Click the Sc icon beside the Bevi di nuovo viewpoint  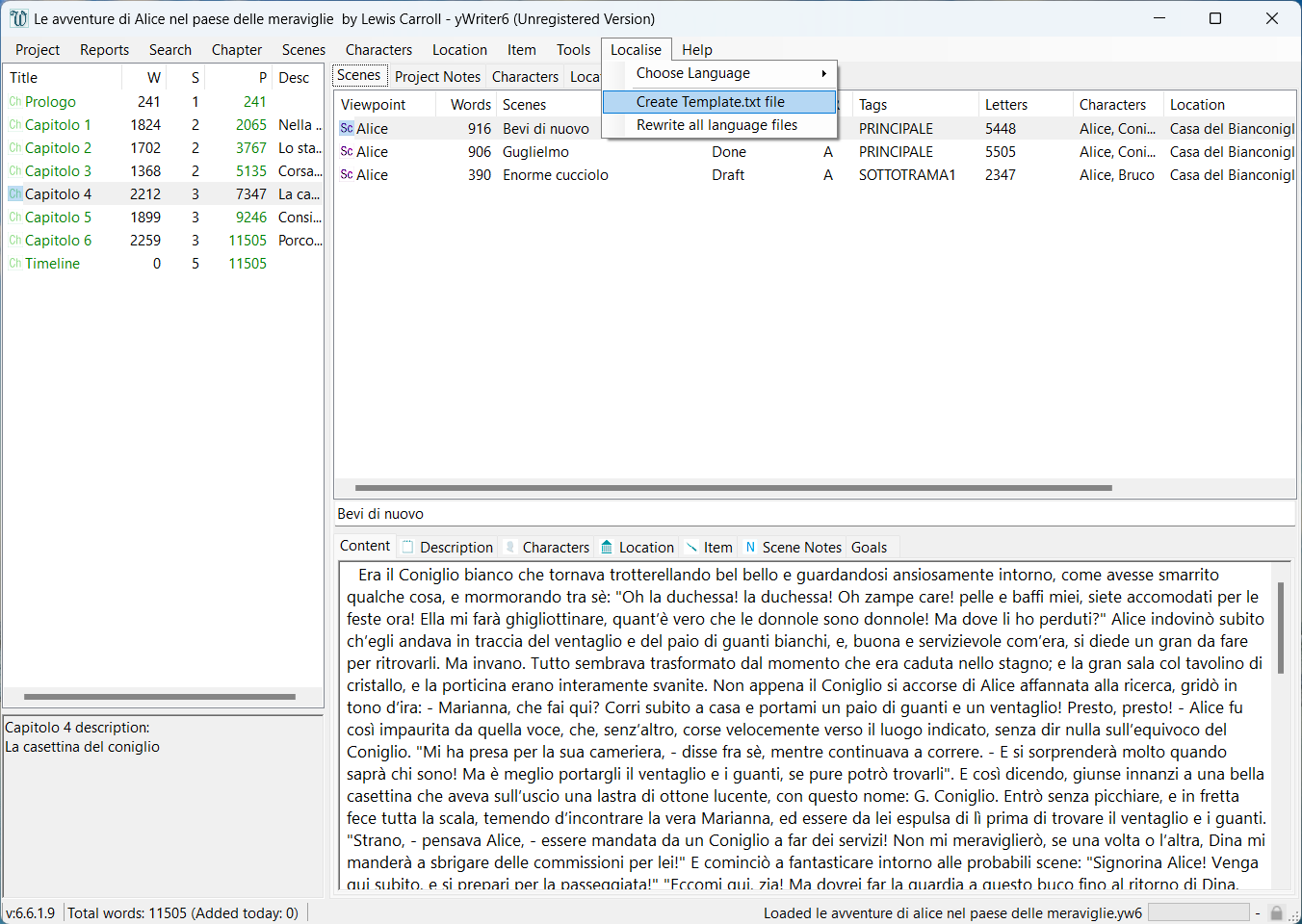(345, 127)
